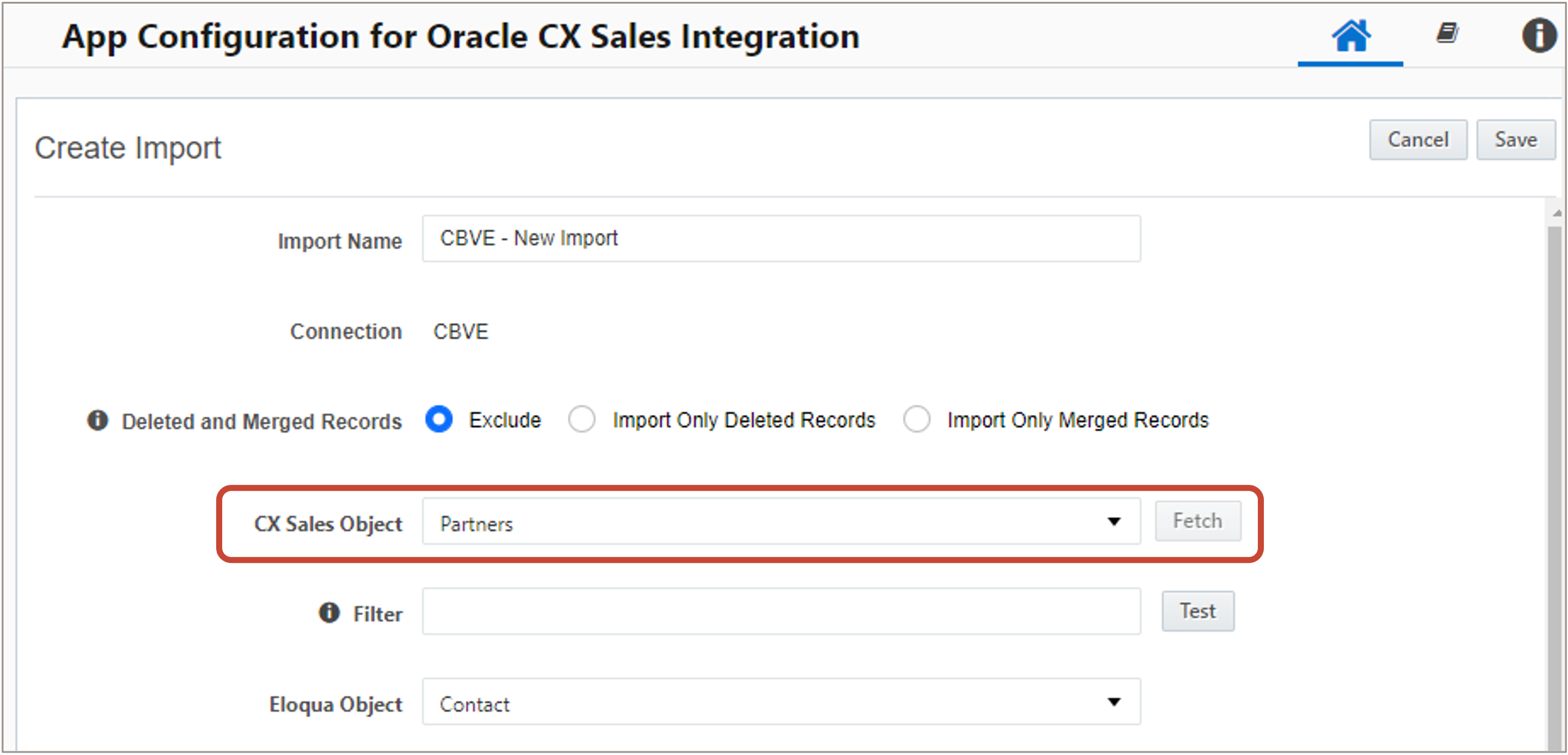Click the scrollbar up arrow
Image resolution: width=1568 pixels, height=755 pixels.
[1557, 213]
